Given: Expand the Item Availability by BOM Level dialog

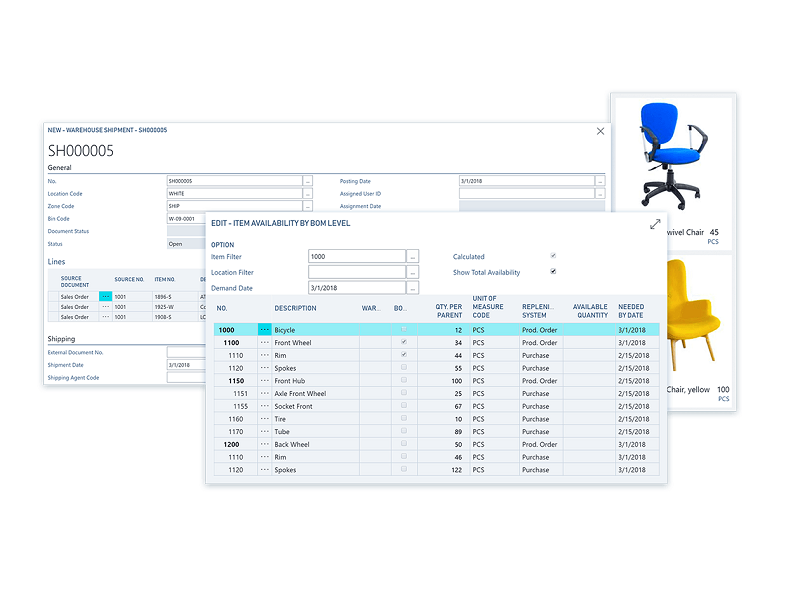Looking at the screenshot, I should (655, 224).
